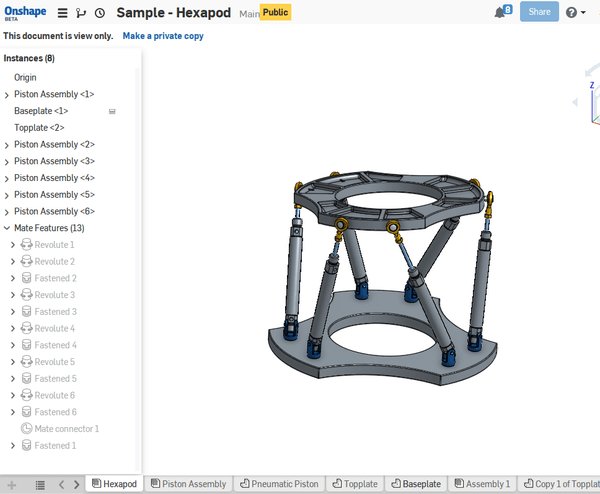Click the Fastened 5 mate icon
Viewport: 600px width, 494px height.
pyautogui.click(x=26, y=378)
